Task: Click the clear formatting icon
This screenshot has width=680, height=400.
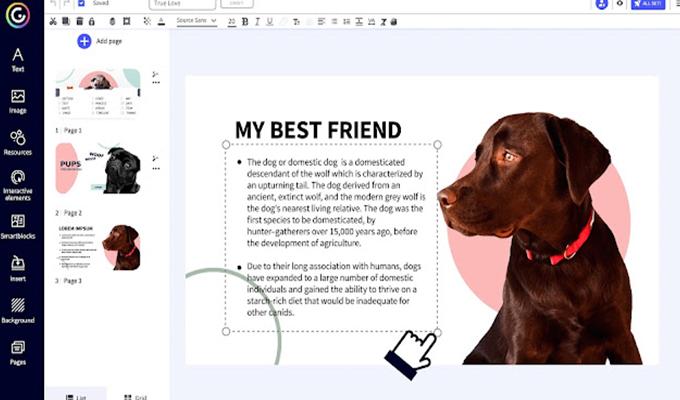Action: [x=384, y=22]
